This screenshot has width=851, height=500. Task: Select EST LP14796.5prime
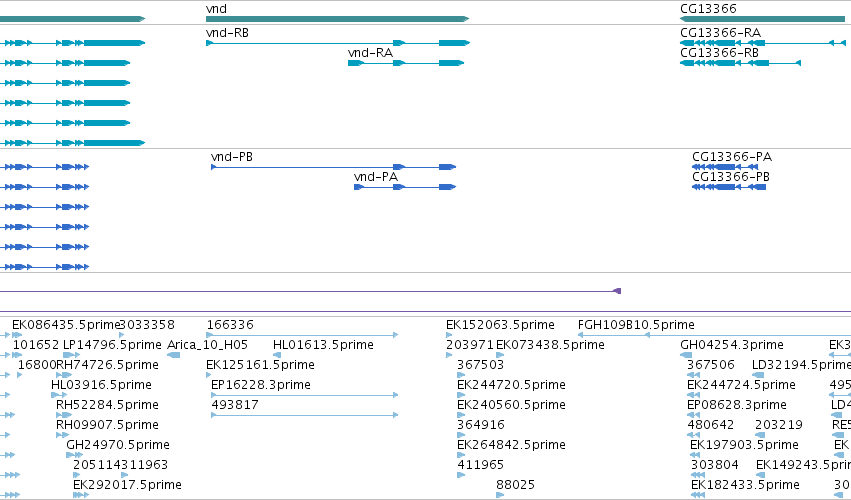(x=112, y=345)
